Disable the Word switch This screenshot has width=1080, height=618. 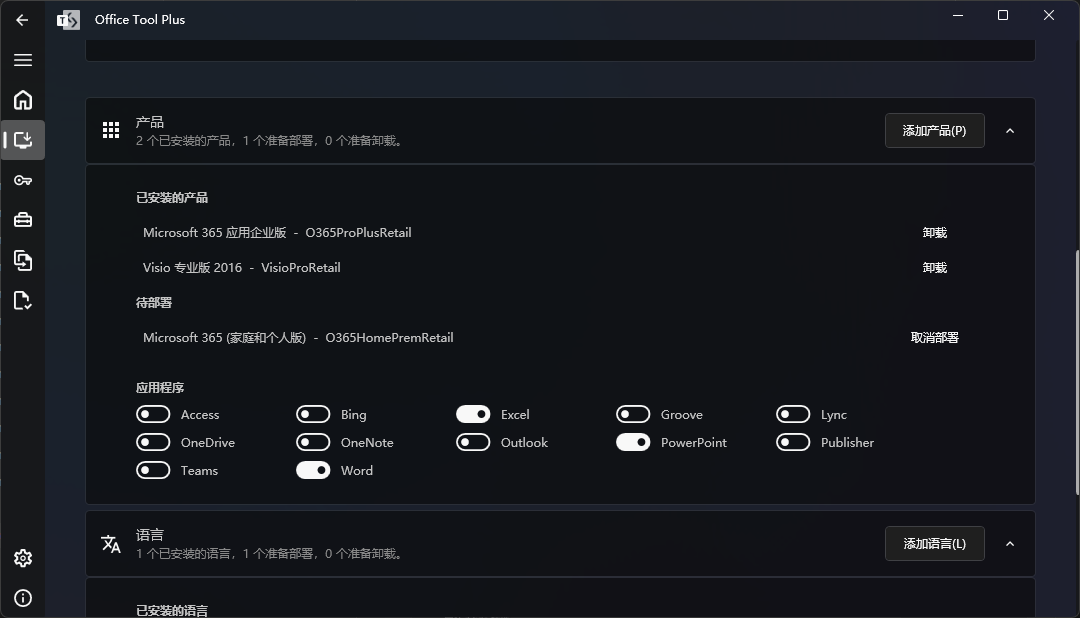tap(313, 471)
